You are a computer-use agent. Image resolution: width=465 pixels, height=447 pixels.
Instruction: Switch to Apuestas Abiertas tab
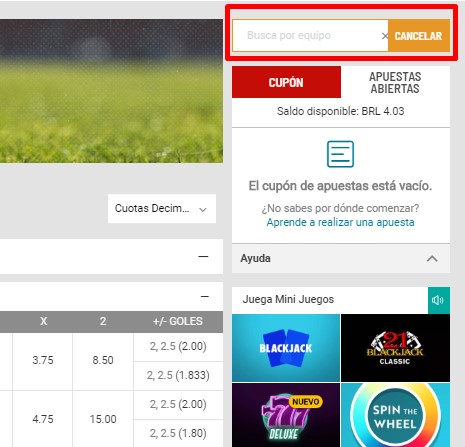pos(395,82)
